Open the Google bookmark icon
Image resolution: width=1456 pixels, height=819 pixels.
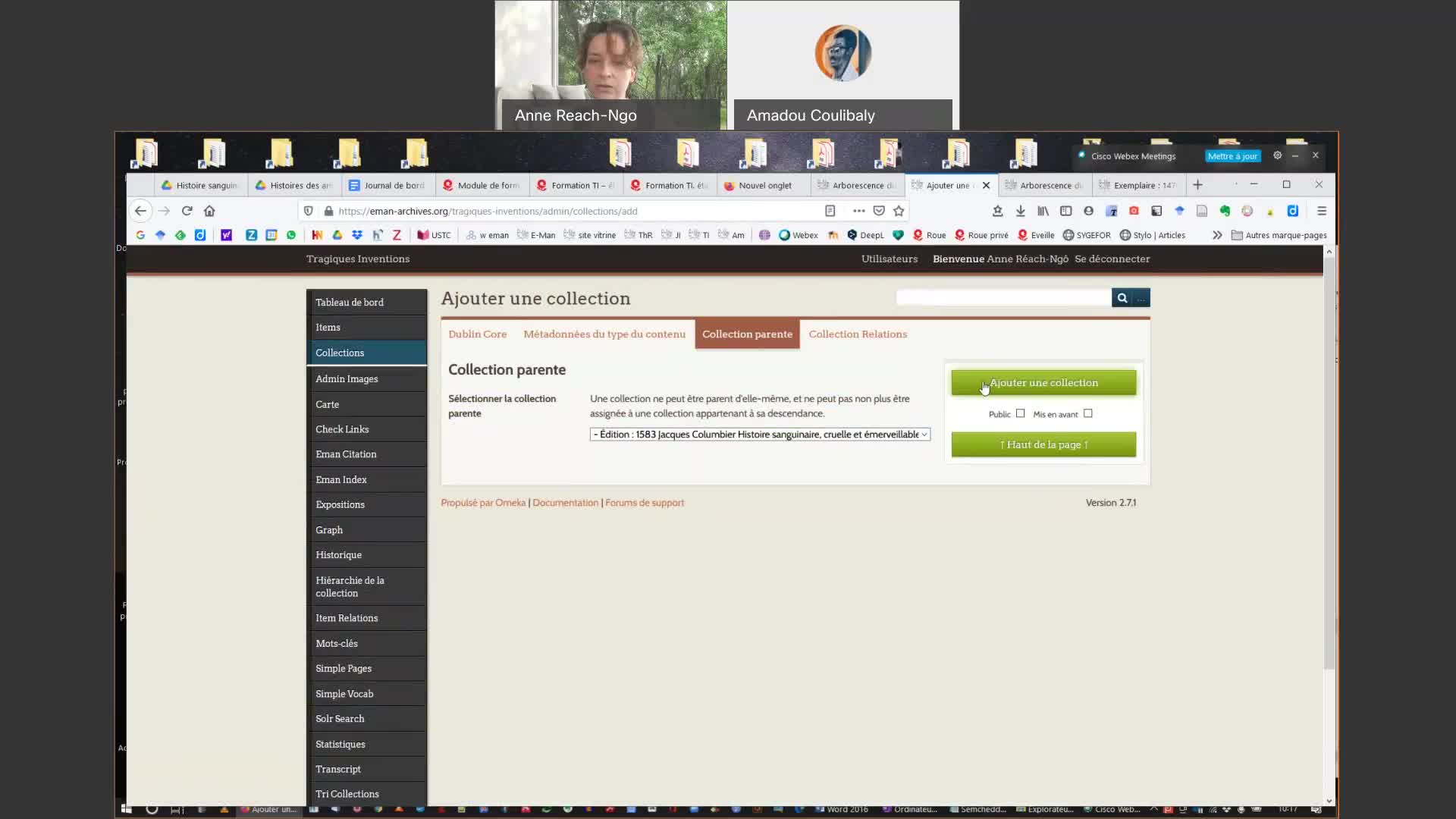pos(140,235)
